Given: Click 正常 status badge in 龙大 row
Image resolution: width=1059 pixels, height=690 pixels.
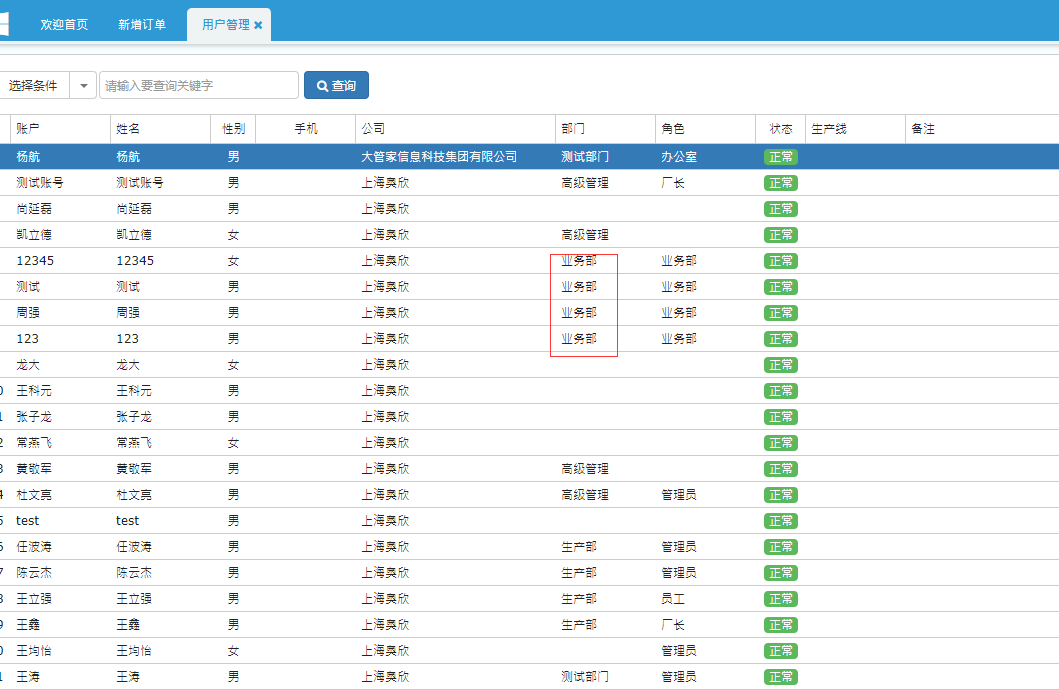Looking at the screenshot, I should point(781,365).
